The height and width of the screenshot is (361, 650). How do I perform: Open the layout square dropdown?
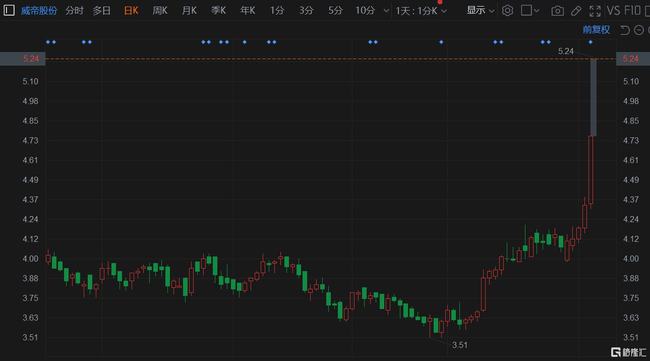[x=530, y=11]
